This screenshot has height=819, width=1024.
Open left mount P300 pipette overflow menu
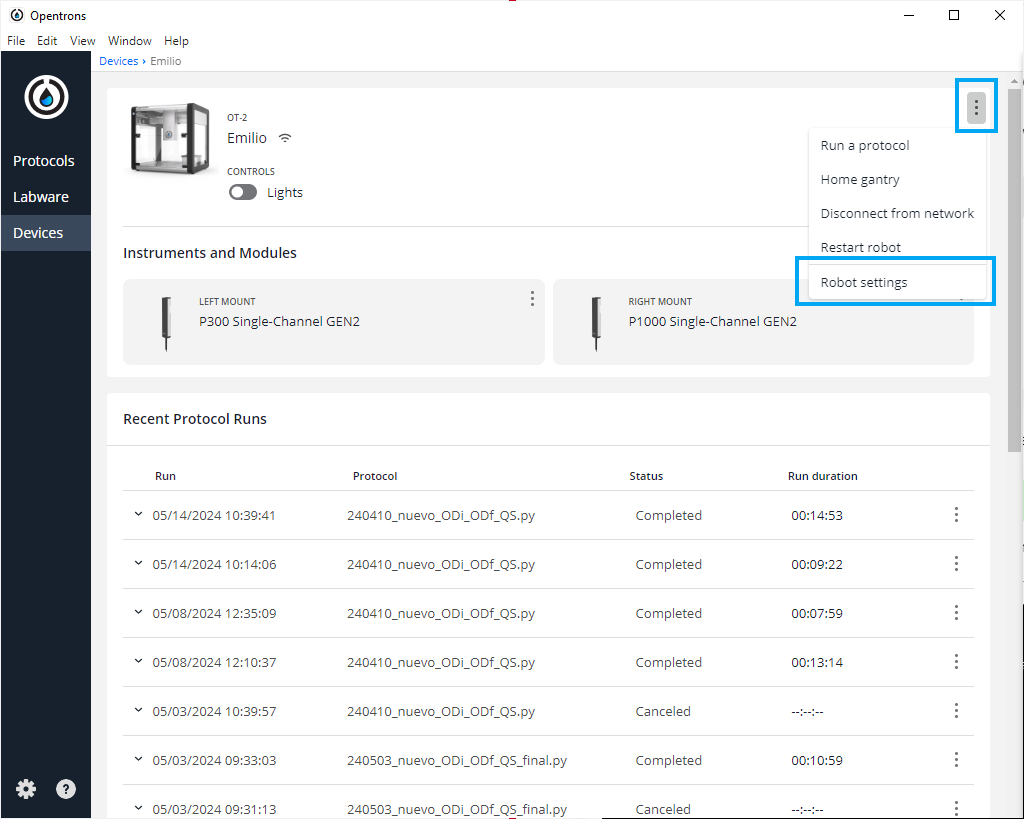tap(532, 298)
